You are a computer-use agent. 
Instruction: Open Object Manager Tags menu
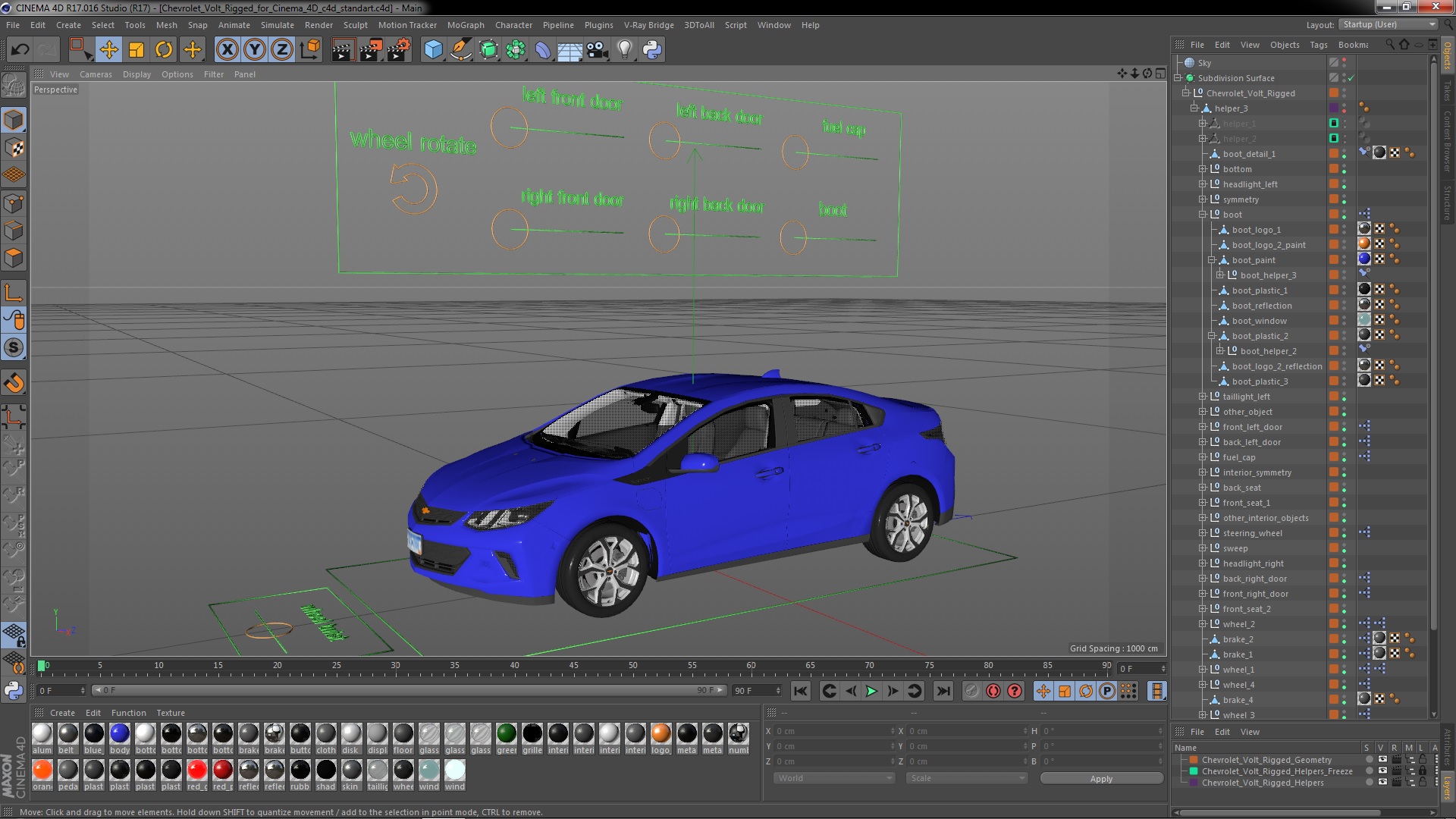click(1319, 45)
